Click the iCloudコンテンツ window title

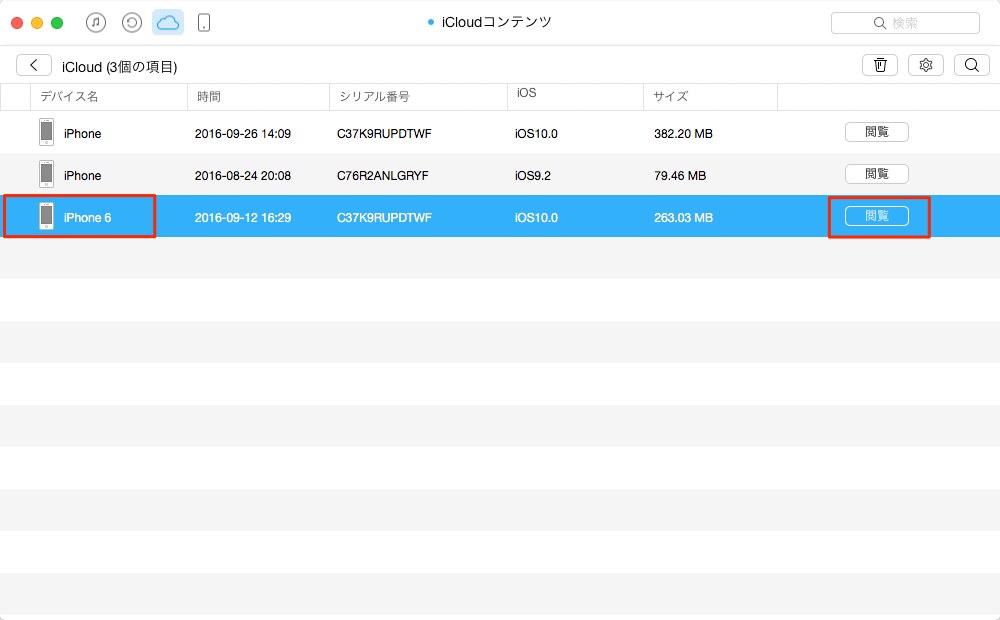pos(496,22)
